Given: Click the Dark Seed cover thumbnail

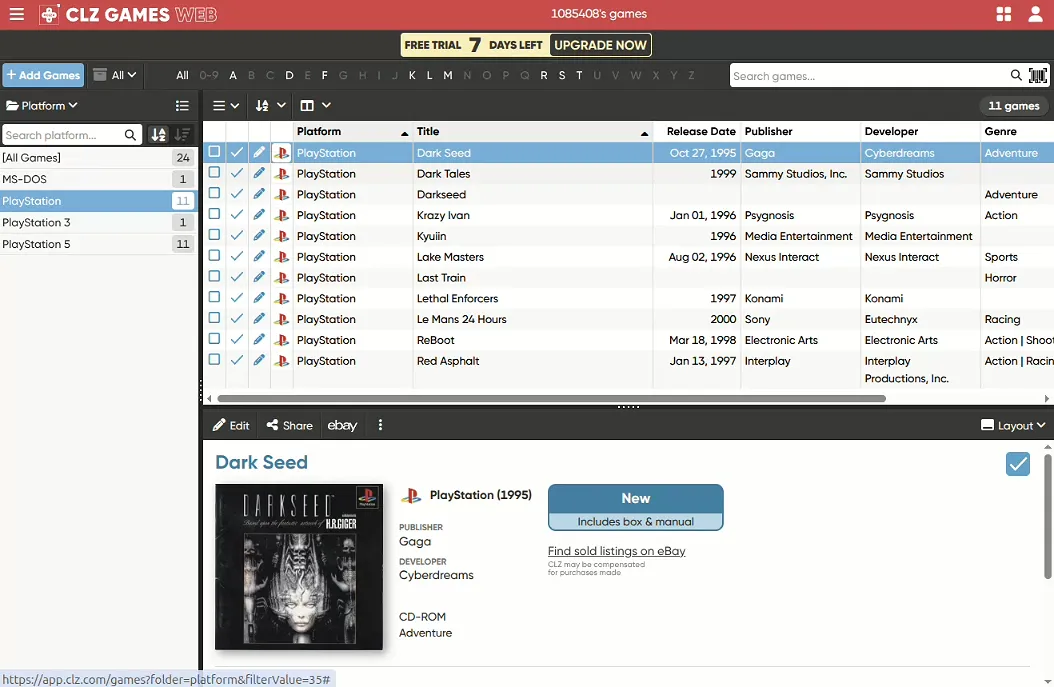Looking at the screenshot, I should click(x=299, y=567).
